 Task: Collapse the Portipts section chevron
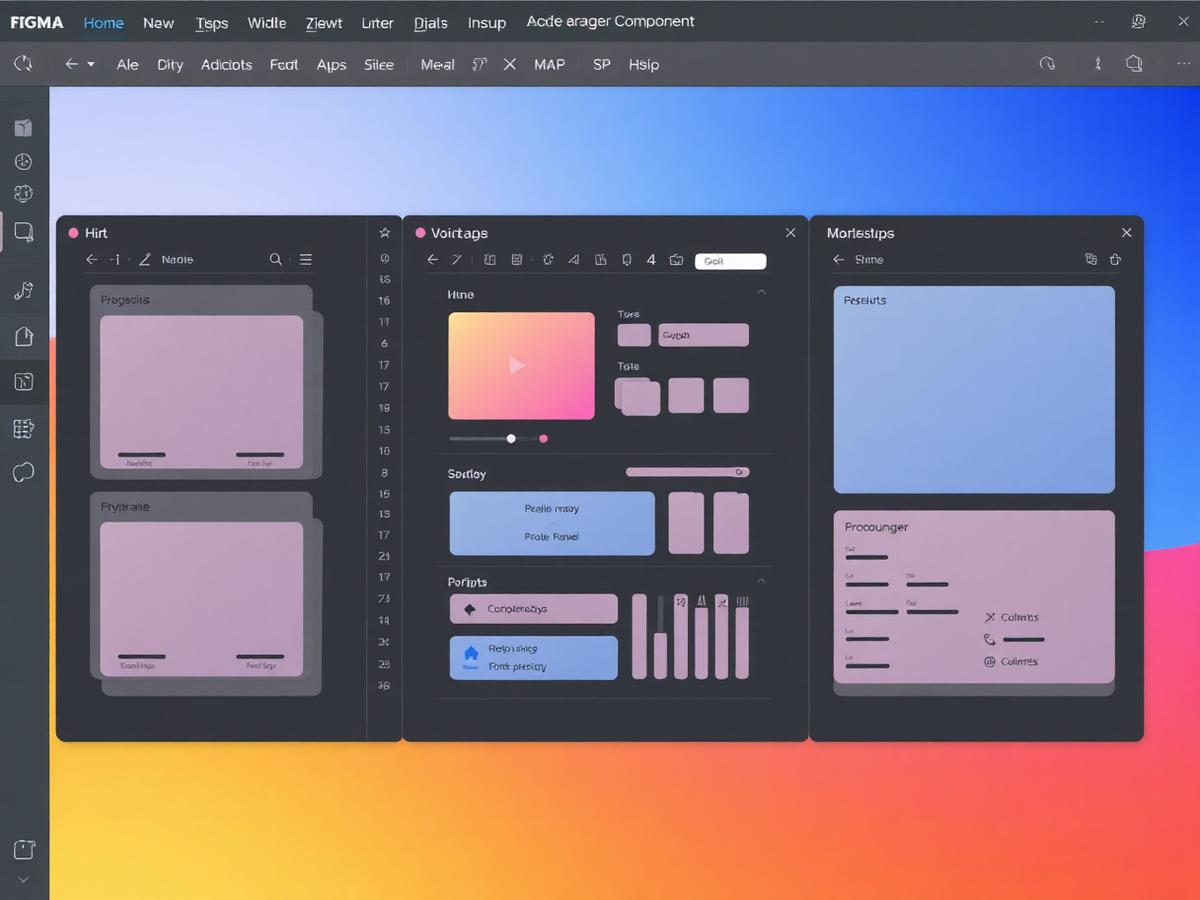[x=761, y=580]
